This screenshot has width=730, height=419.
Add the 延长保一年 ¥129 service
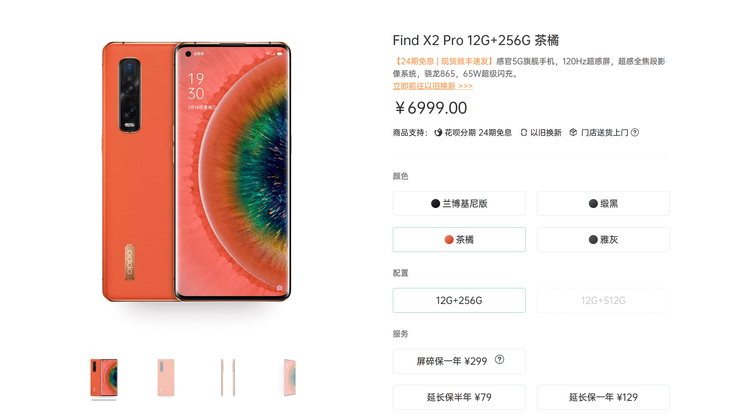pos(603,397)
